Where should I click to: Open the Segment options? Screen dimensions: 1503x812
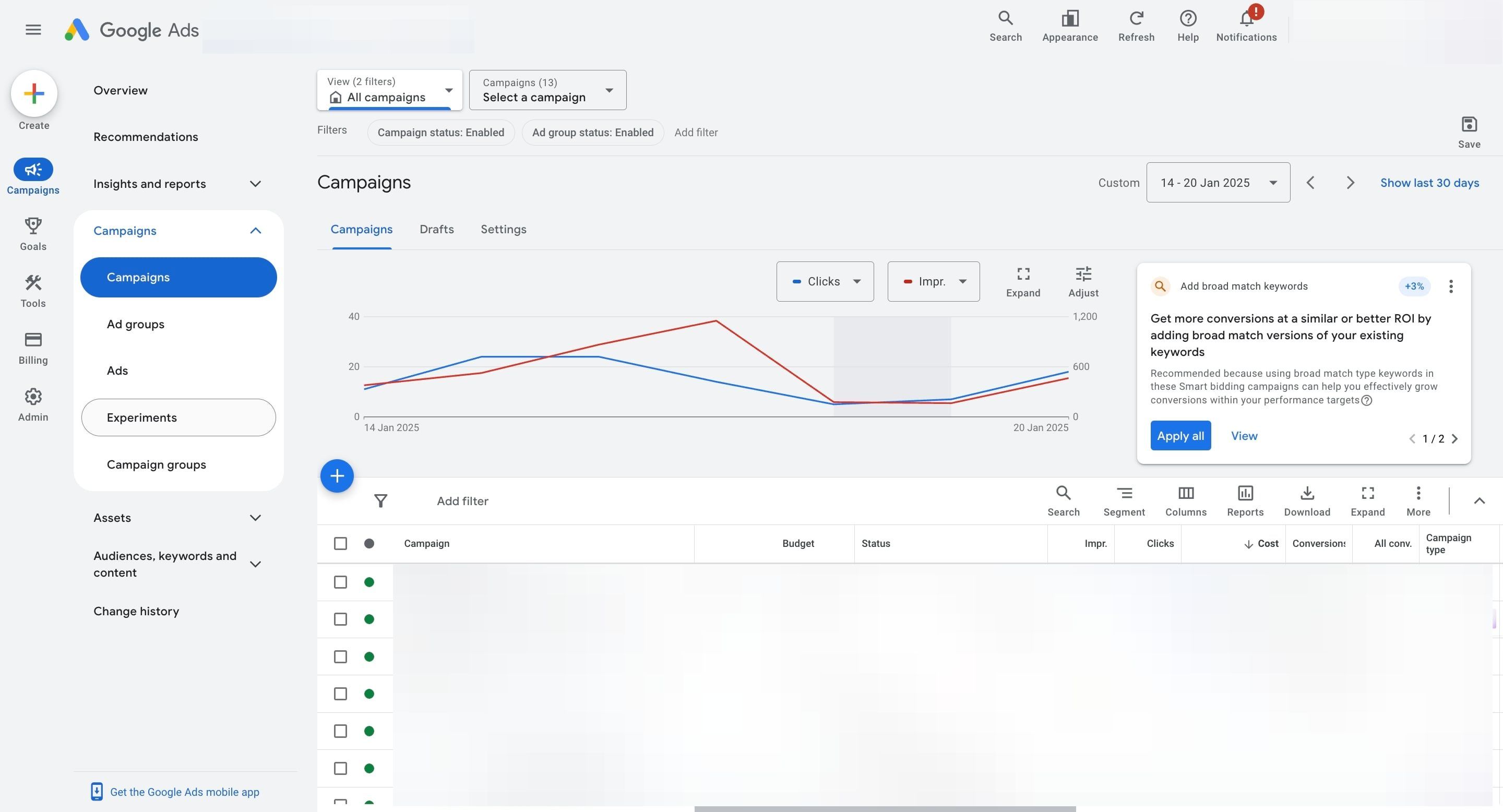(x=1124, y=501)
